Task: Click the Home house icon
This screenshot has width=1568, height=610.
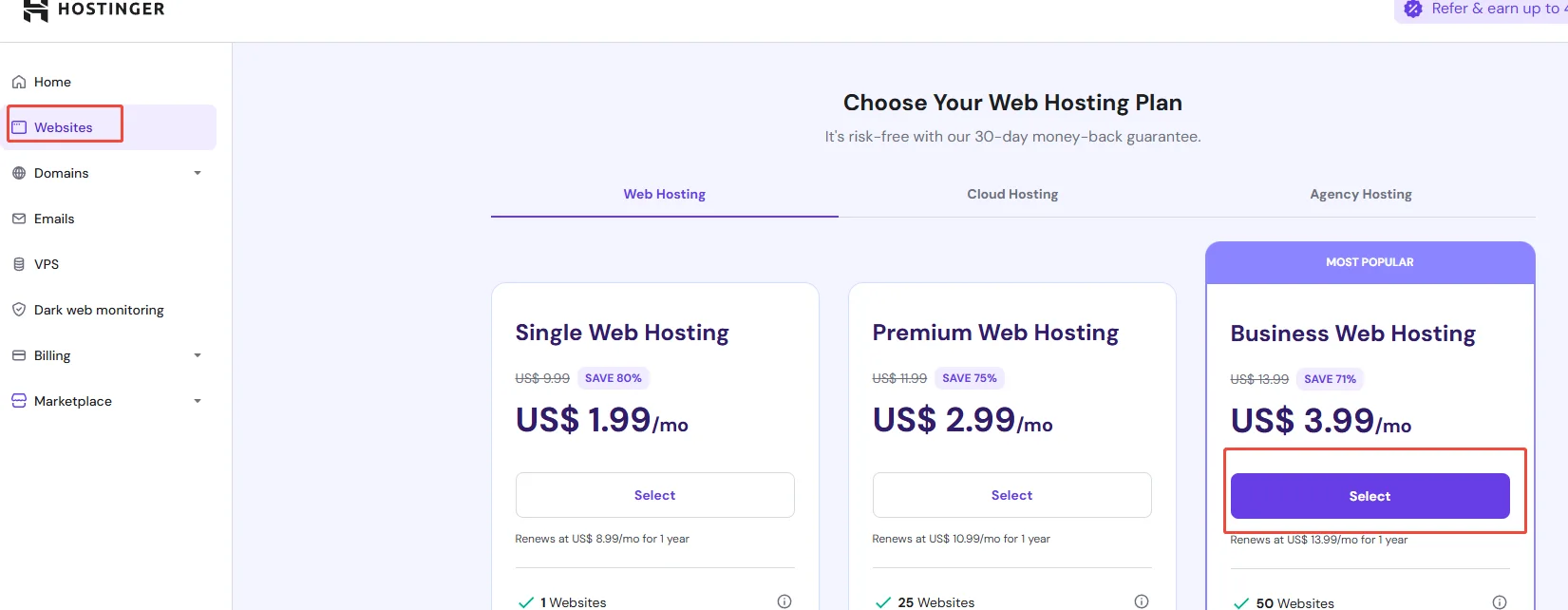Action: point(19,82)
